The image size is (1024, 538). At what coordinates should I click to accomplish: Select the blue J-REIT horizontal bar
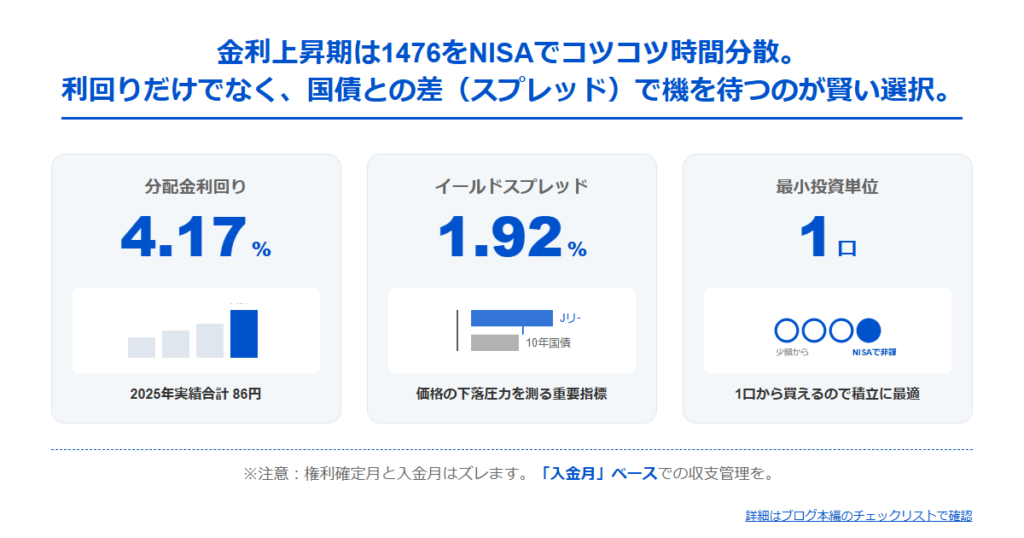point(511,318)
